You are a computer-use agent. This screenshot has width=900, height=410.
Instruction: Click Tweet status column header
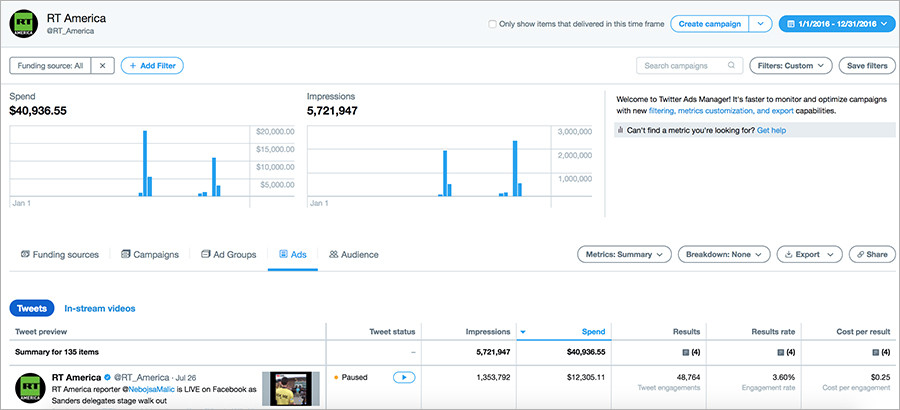coord(393,331)
